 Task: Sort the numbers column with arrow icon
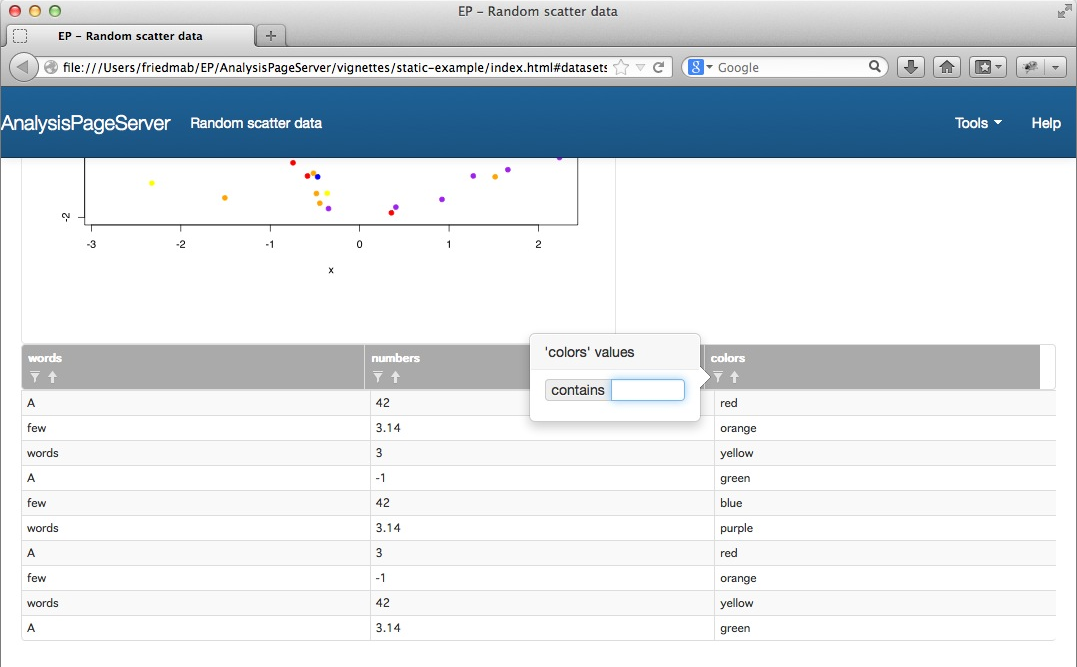coord(395,377)
